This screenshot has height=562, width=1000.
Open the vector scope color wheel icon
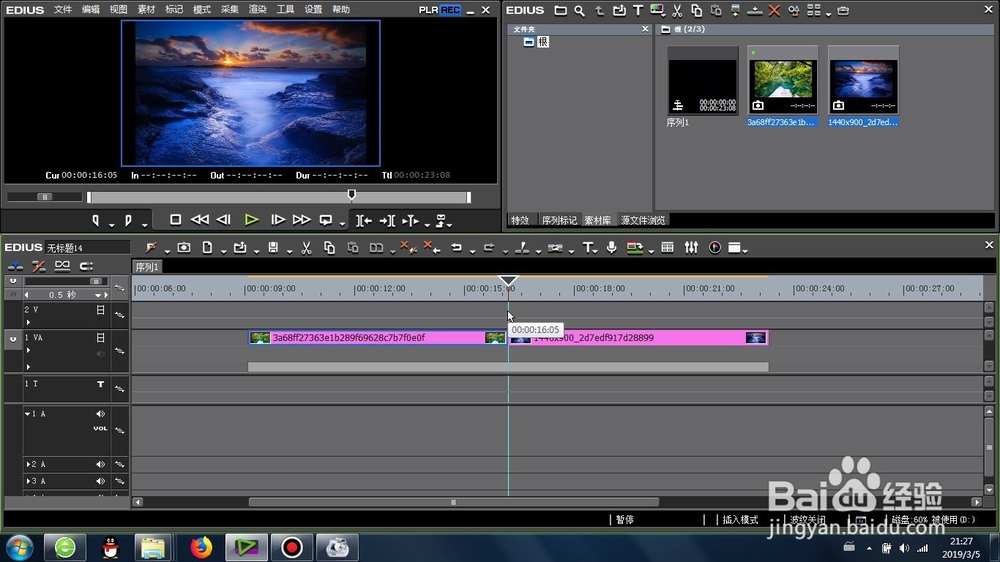pyautogui.click(x=715, y=248)
